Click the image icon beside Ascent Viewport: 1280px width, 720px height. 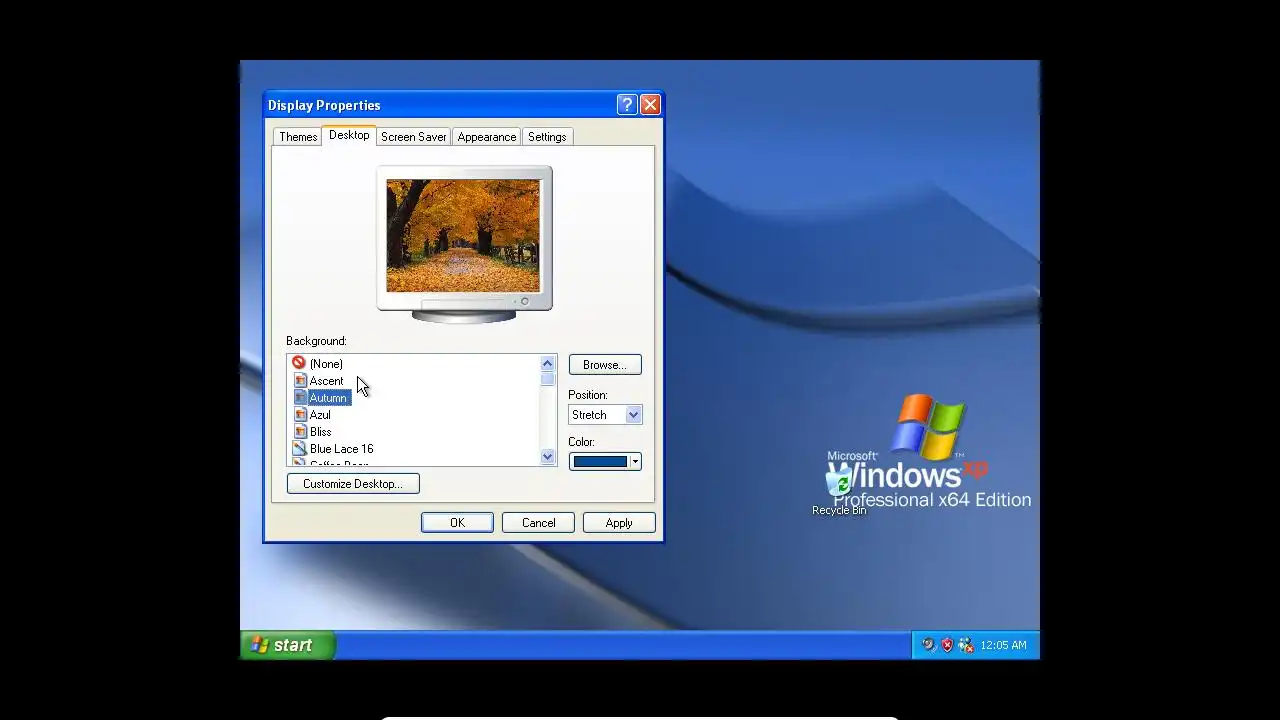[300, 381]
